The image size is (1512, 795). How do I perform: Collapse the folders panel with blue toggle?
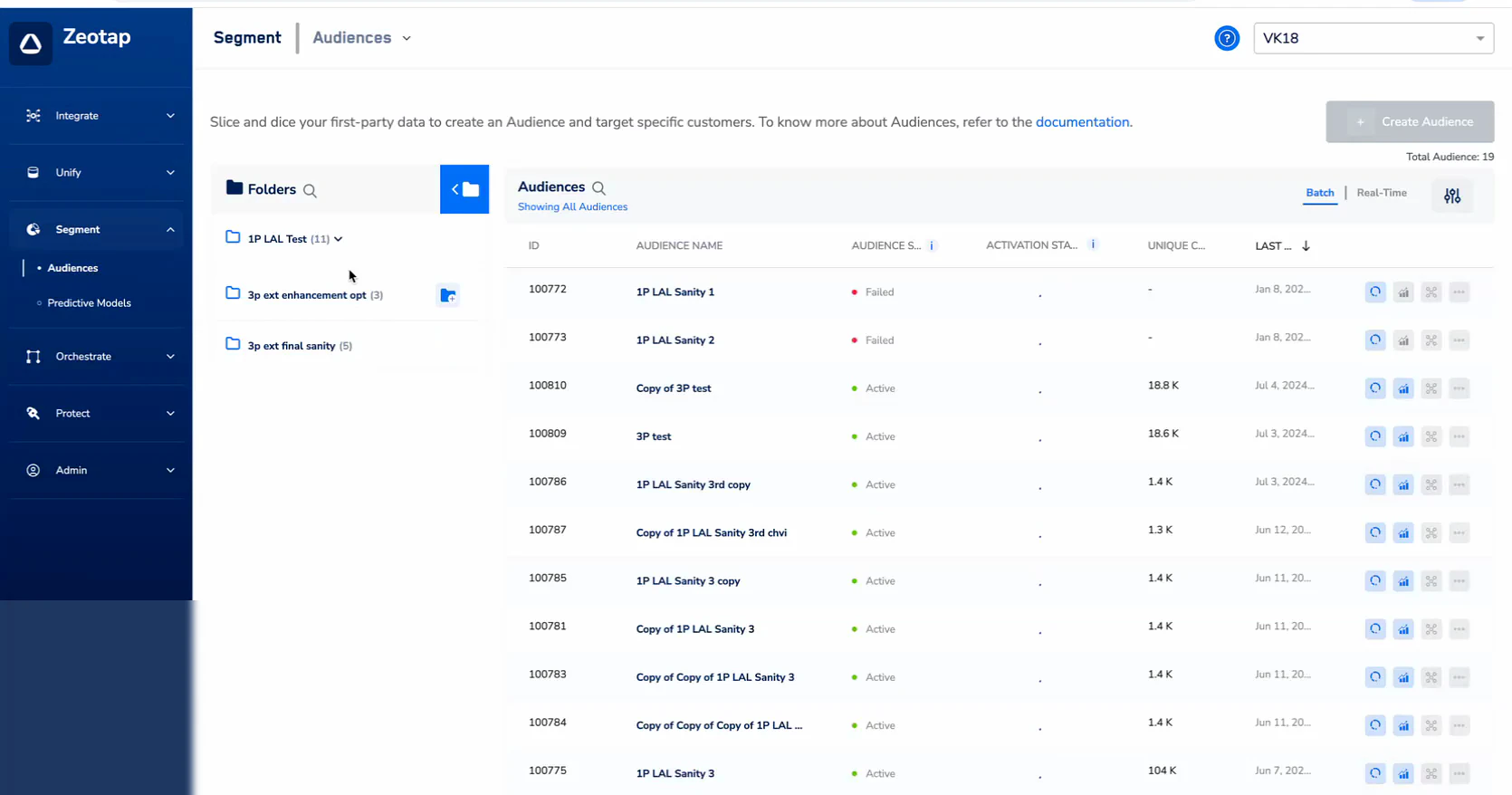click(464, 189)
